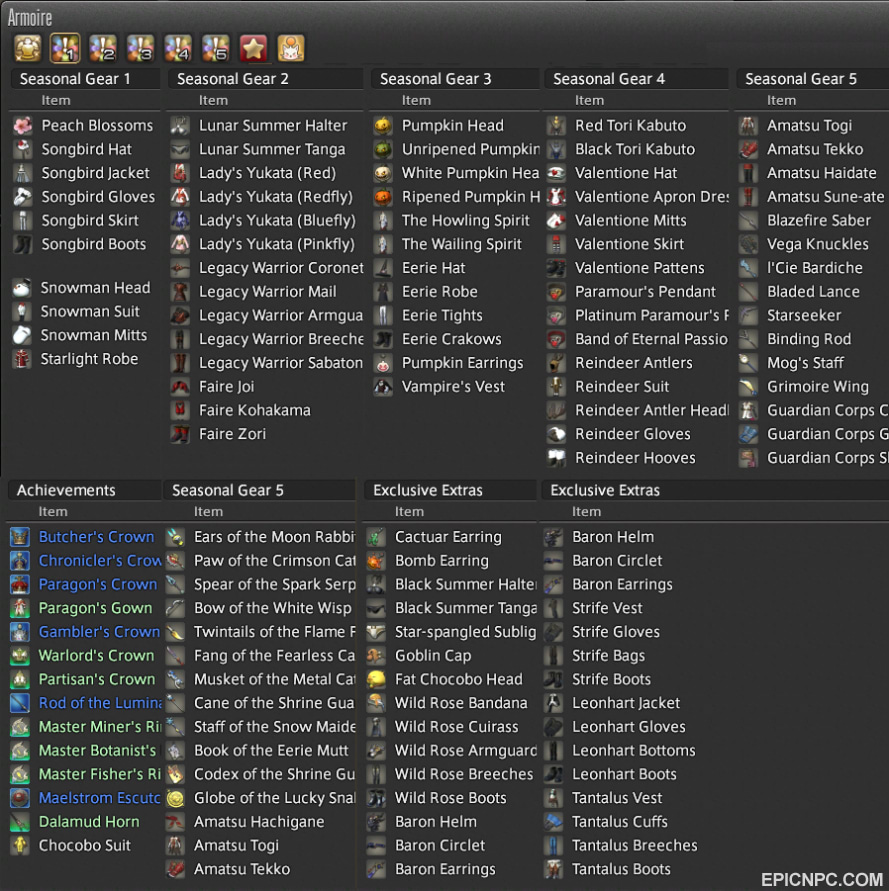Click the Fat Chocobo Head icon
The width and height of the screenshot is (889, 891).
[376, 680]
